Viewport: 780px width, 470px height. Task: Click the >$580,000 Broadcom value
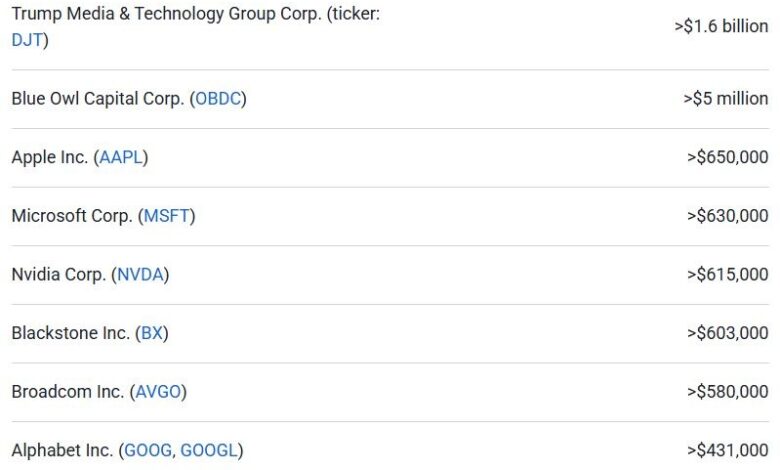(727, 392)
